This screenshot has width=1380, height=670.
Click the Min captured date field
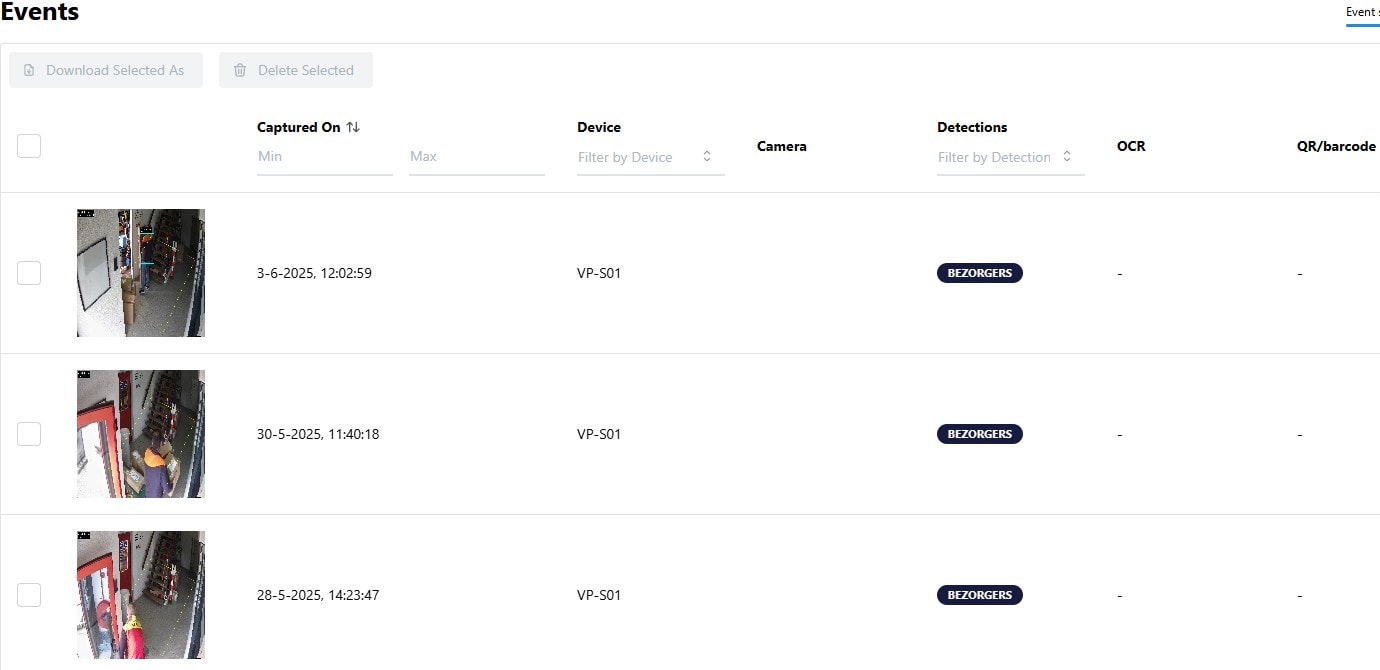pyautogui.click(x=324, y=157)
